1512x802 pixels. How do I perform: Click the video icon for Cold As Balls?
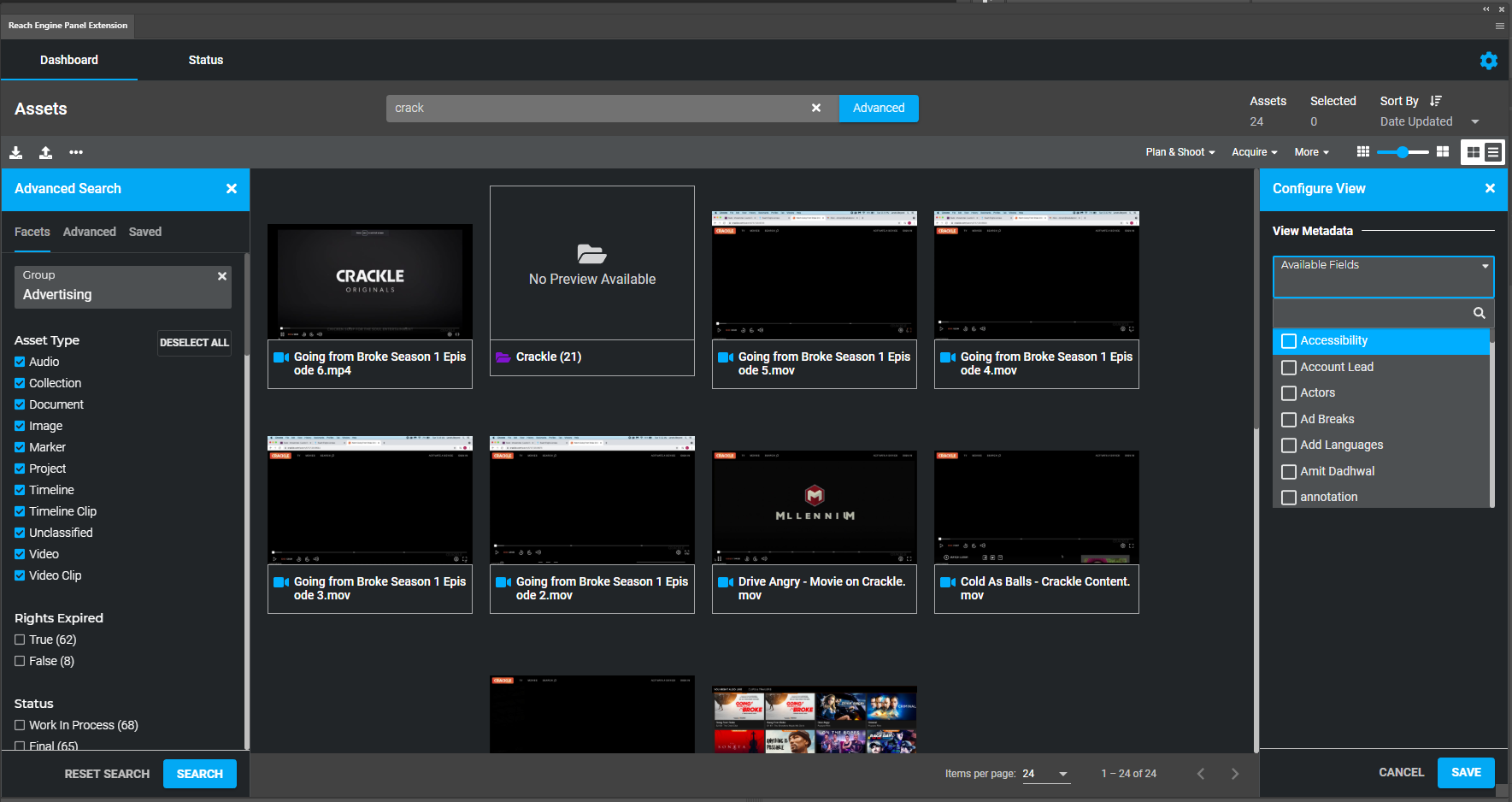947,582
